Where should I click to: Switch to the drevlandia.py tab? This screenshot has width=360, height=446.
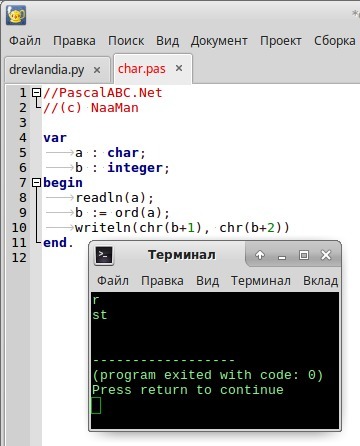[x=47, y=70]
